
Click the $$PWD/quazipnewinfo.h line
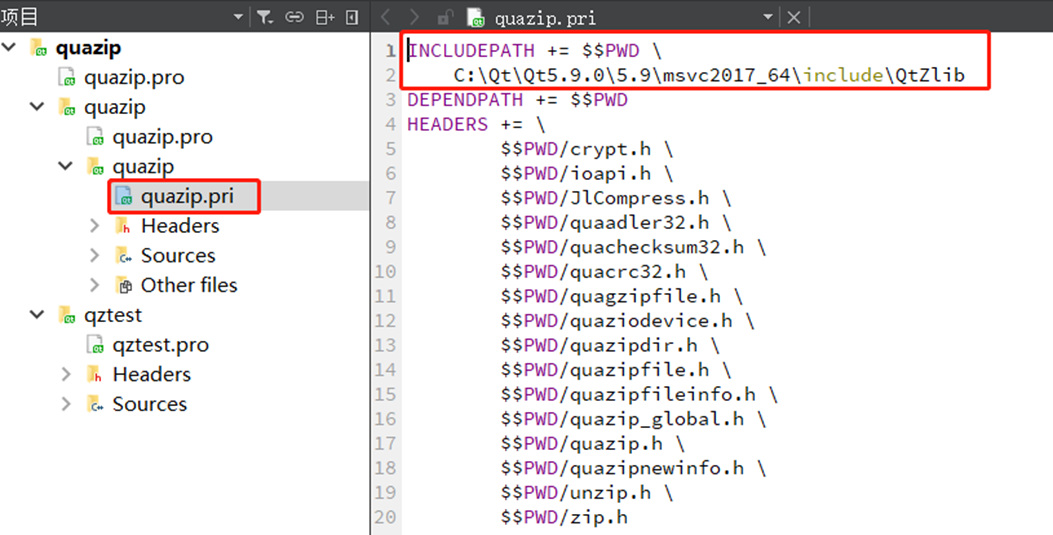pyautogui.click(x=633, y=467)
